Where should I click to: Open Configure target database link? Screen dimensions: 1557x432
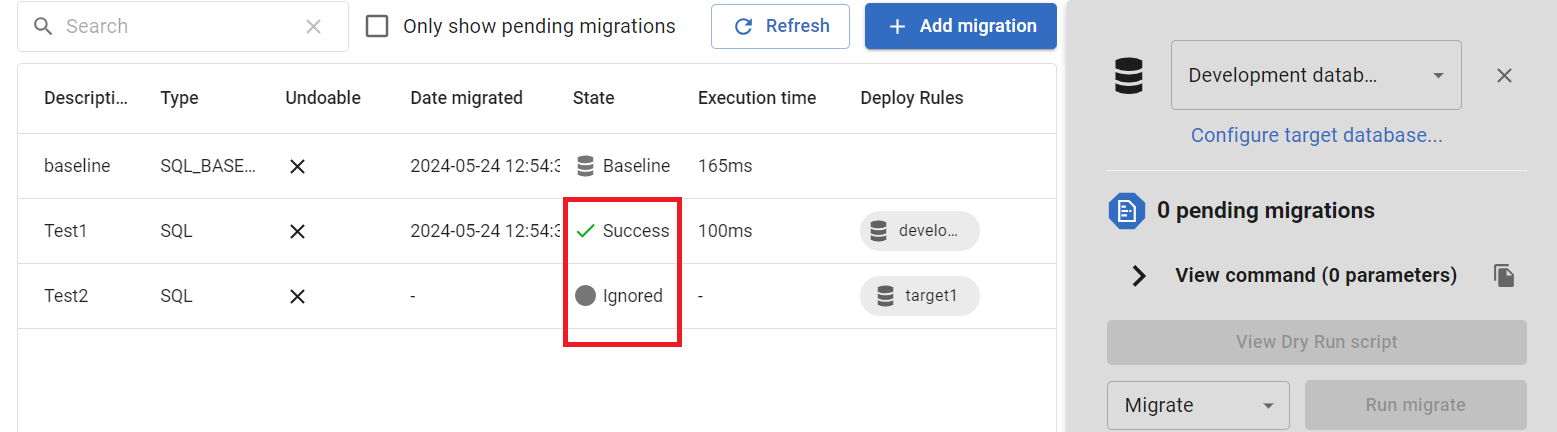click(1316, 136)
